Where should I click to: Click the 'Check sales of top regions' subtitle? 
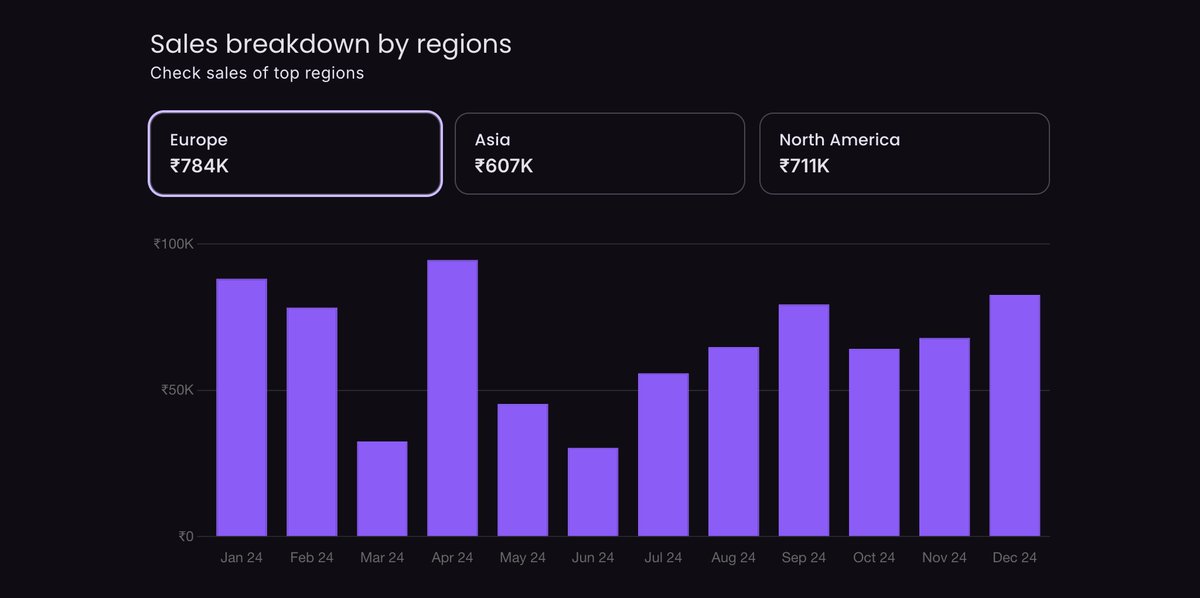tap(257, 73)
